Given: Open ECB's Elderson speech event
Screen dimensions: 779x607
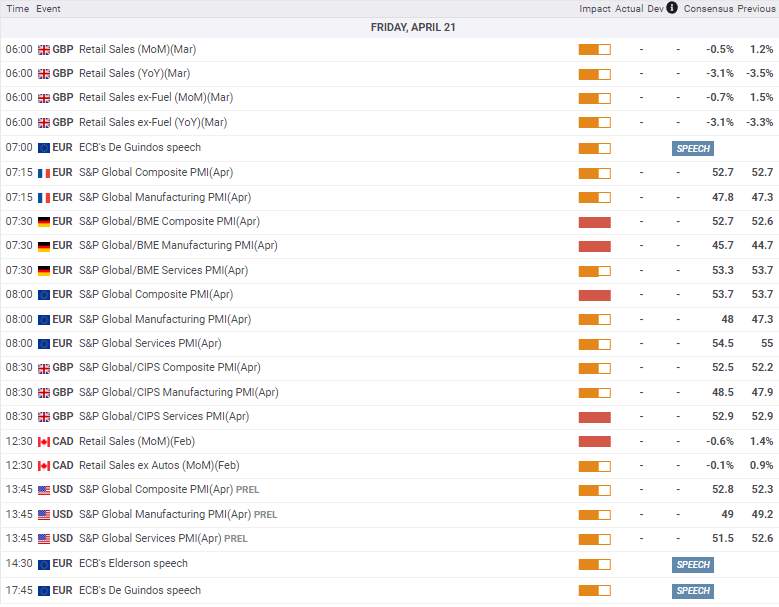Looking at the screenshot, I should [133, 563].
